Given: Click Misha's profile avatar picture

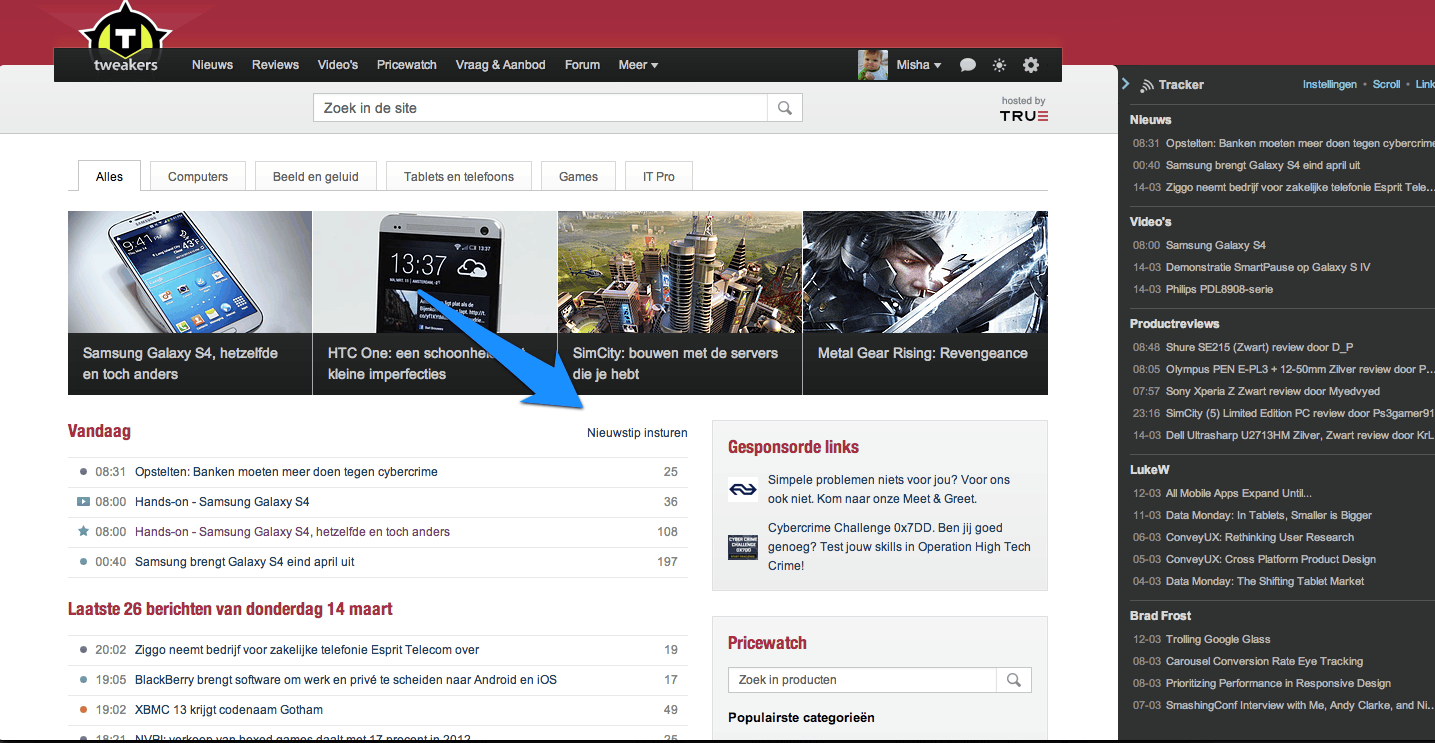Looking at the screenshot, I should click(873, 65).
